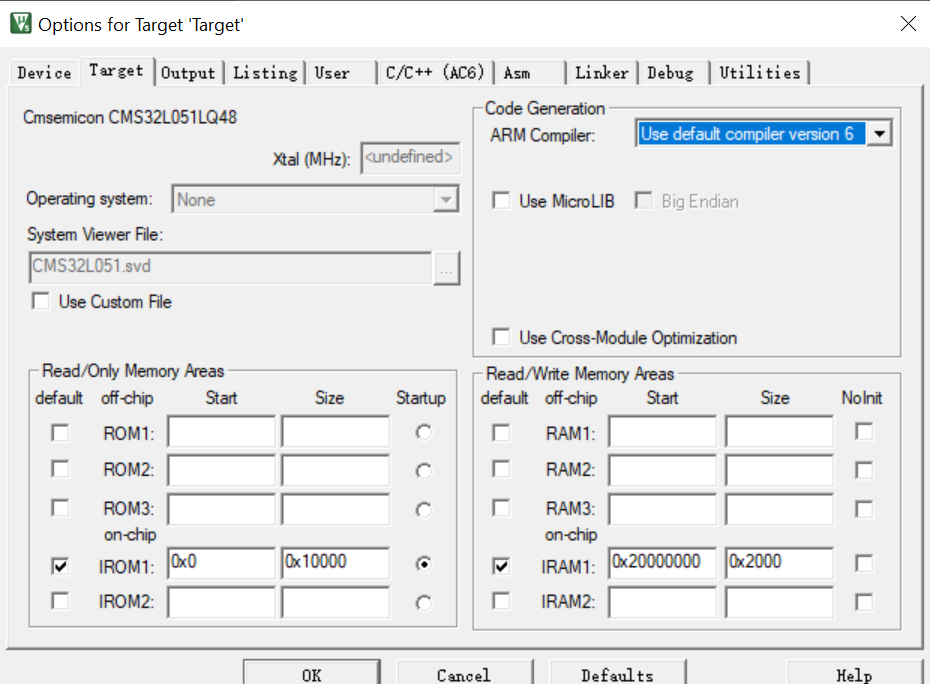Image resolution: width=930 pixels, height=684 pixels.
Task: Click the System Viewer File field
Action: click(230, 267)
